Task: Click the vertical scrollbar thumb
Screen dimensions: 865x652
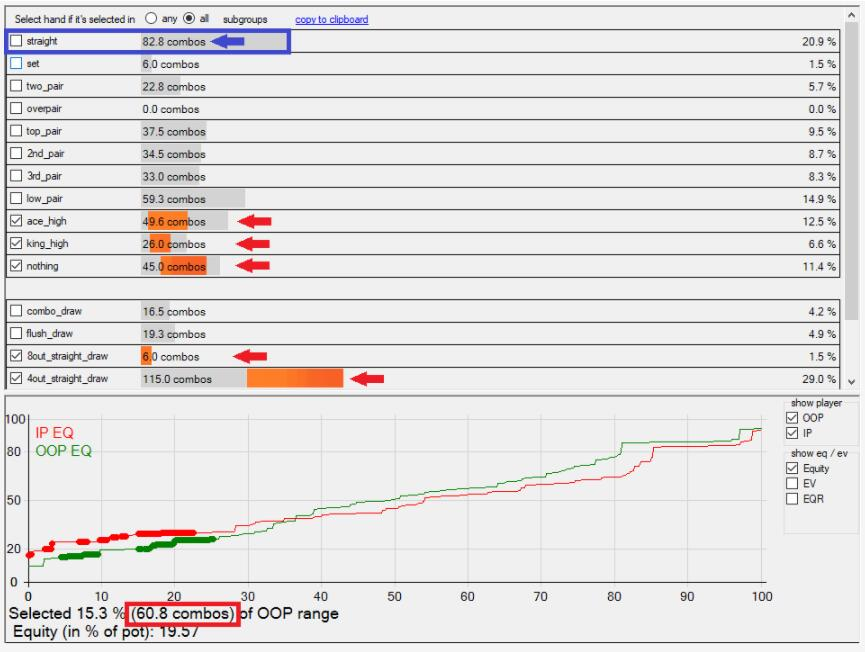Action: (852, 171)
